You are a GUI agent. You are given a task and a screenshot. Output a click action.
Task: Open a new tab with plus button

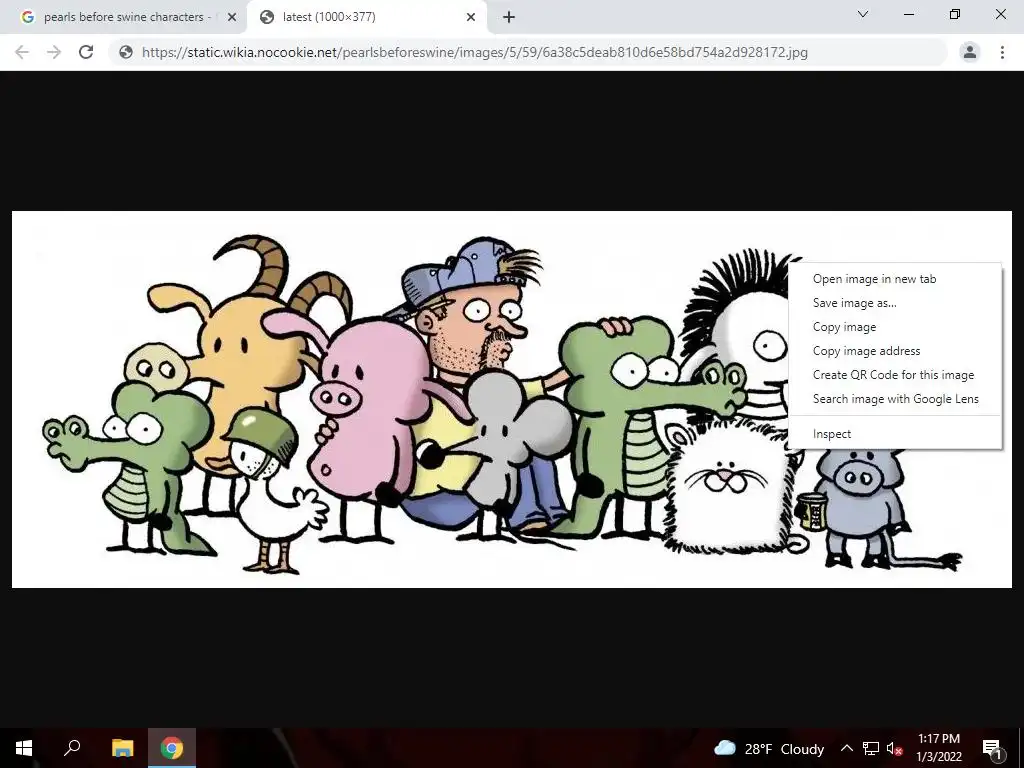(x=509, y=17)
